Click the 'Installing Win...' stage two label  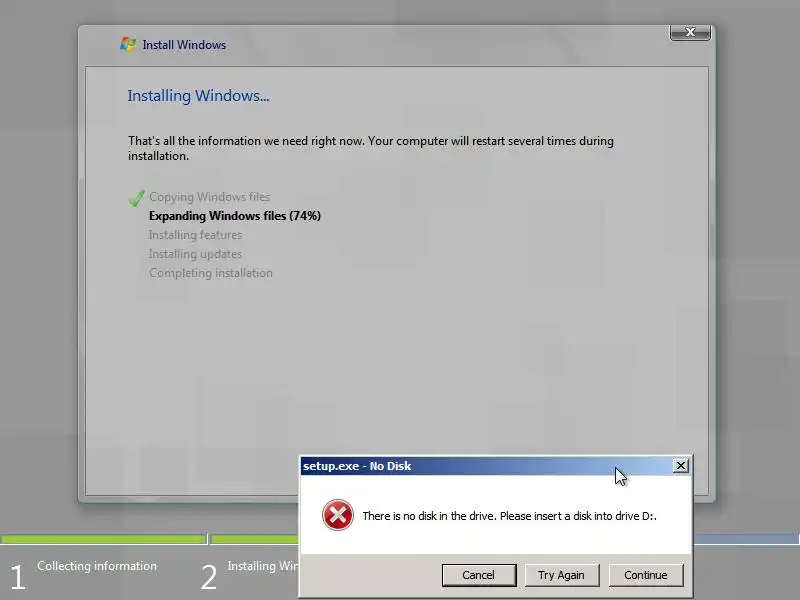click(263, 566)
